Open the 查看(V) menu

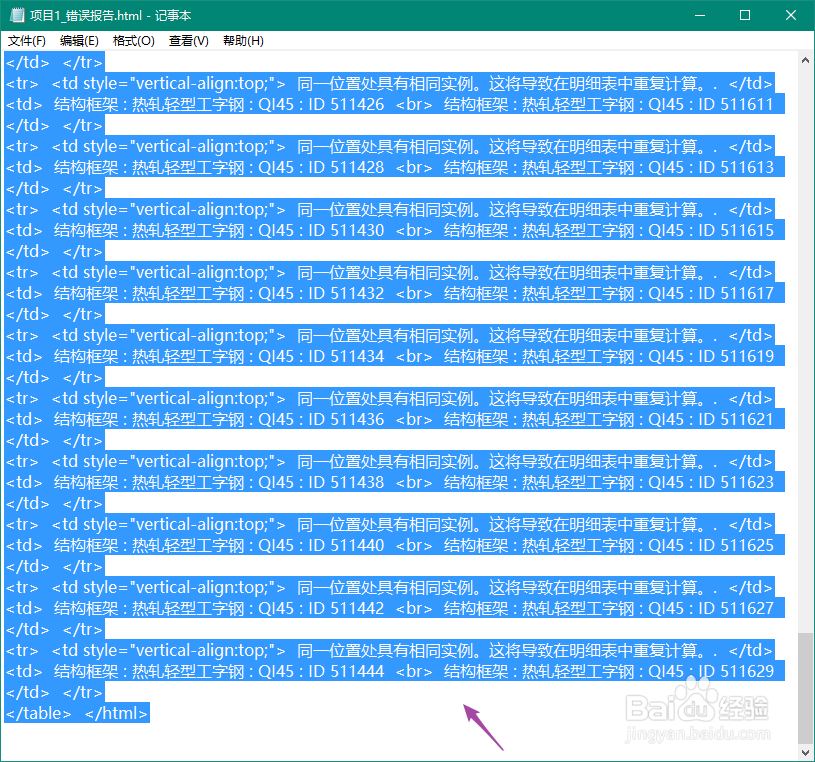(189, 41)
